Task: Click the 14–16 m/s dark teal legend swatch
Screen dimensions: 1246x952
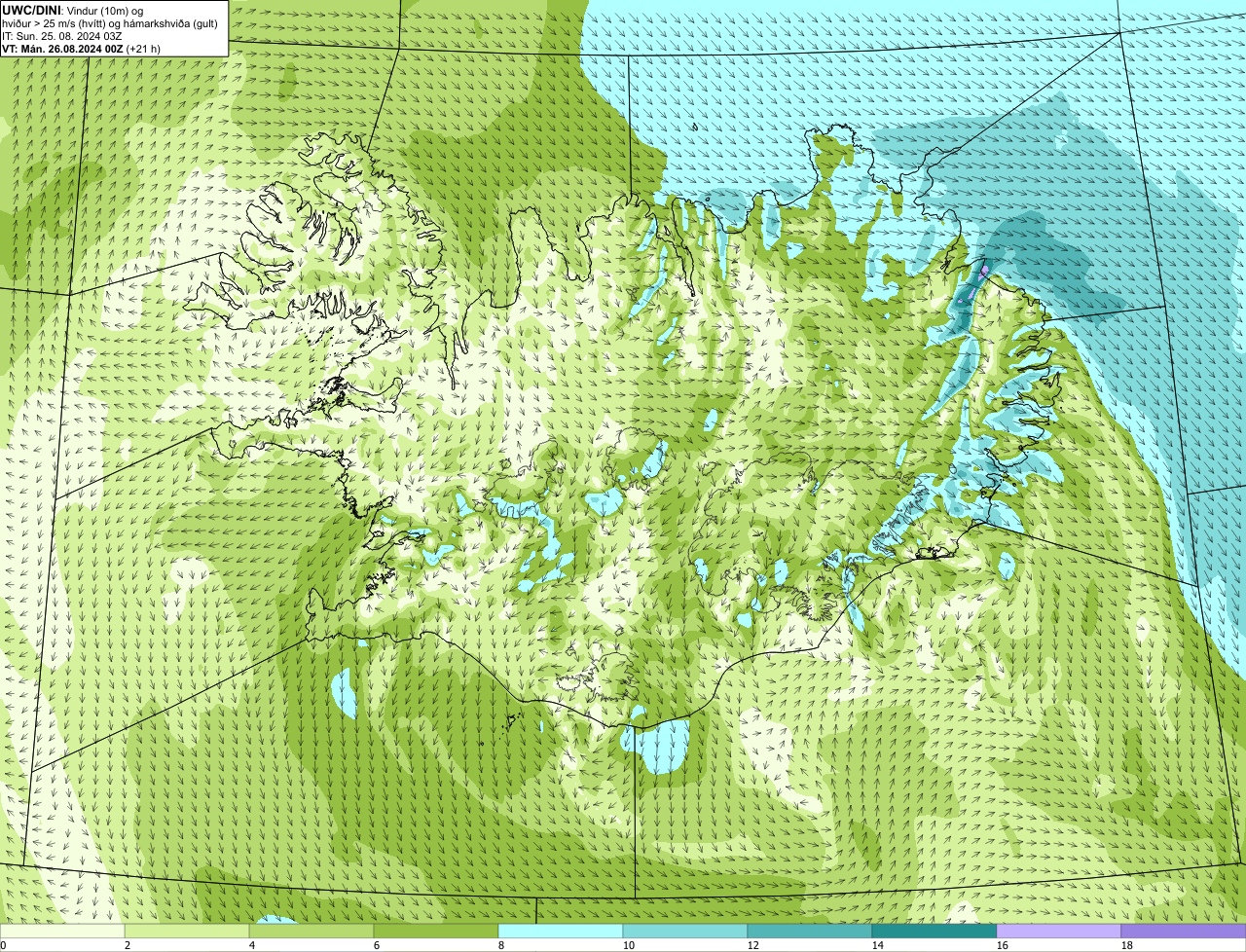Action: point(934,931)
